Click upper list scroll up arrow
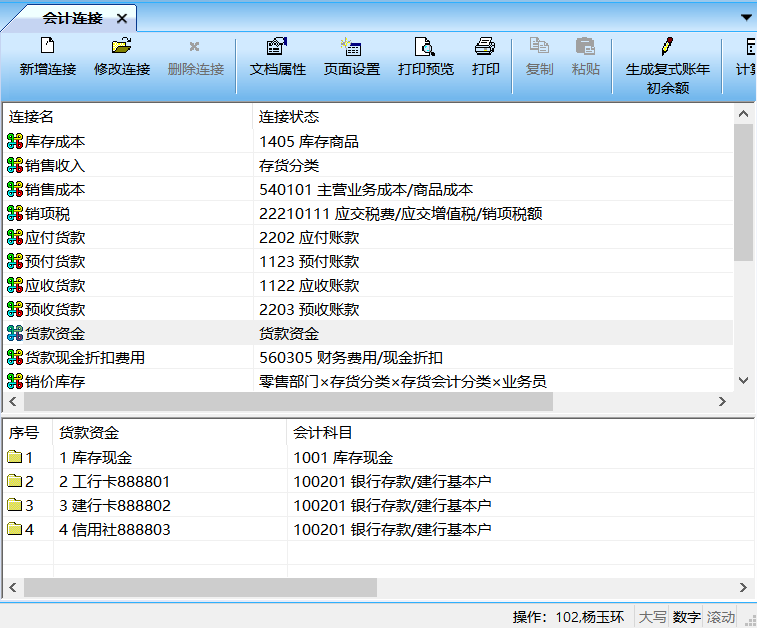Image resolution: width=757 pixels, height=628 pixels. click(743, 114)
